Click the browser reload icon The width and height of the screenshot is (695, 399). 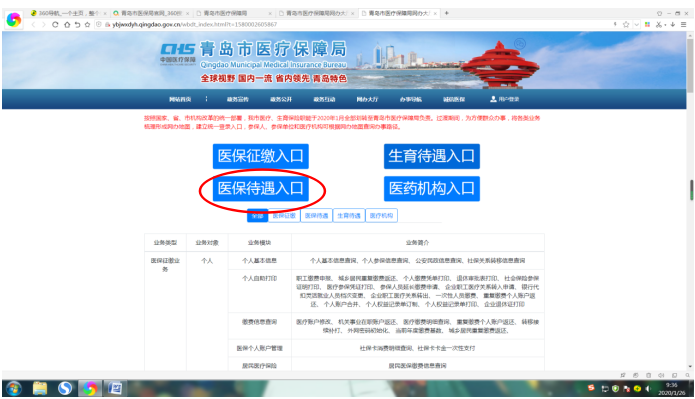pos(55,24)
